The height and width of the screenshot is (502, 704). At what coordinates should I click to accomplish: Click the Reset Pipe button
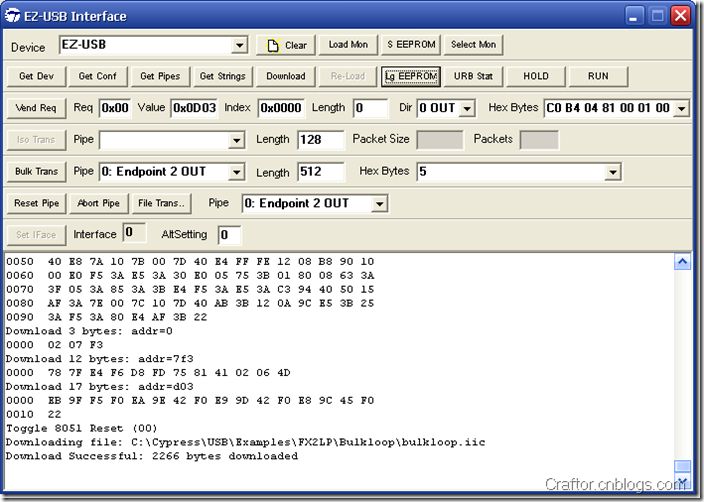36,203
